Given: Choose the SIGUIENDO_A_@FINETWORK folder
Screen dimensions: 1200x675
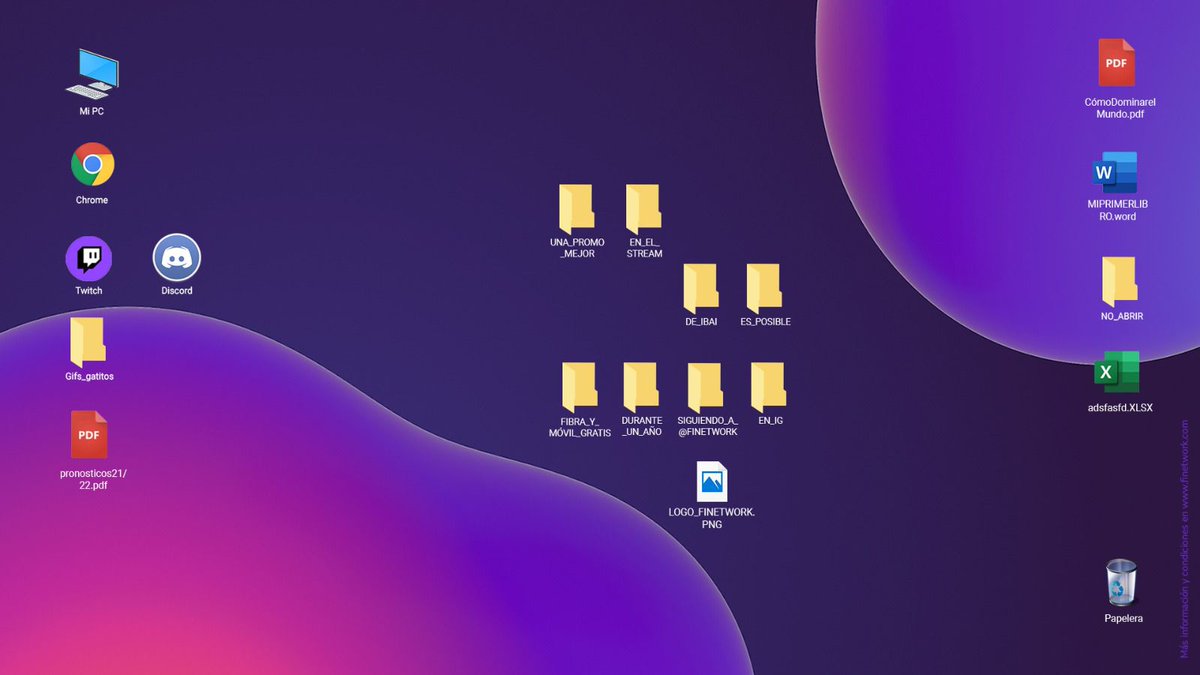Looking at the screenshot, I should [x=706, y=387].
